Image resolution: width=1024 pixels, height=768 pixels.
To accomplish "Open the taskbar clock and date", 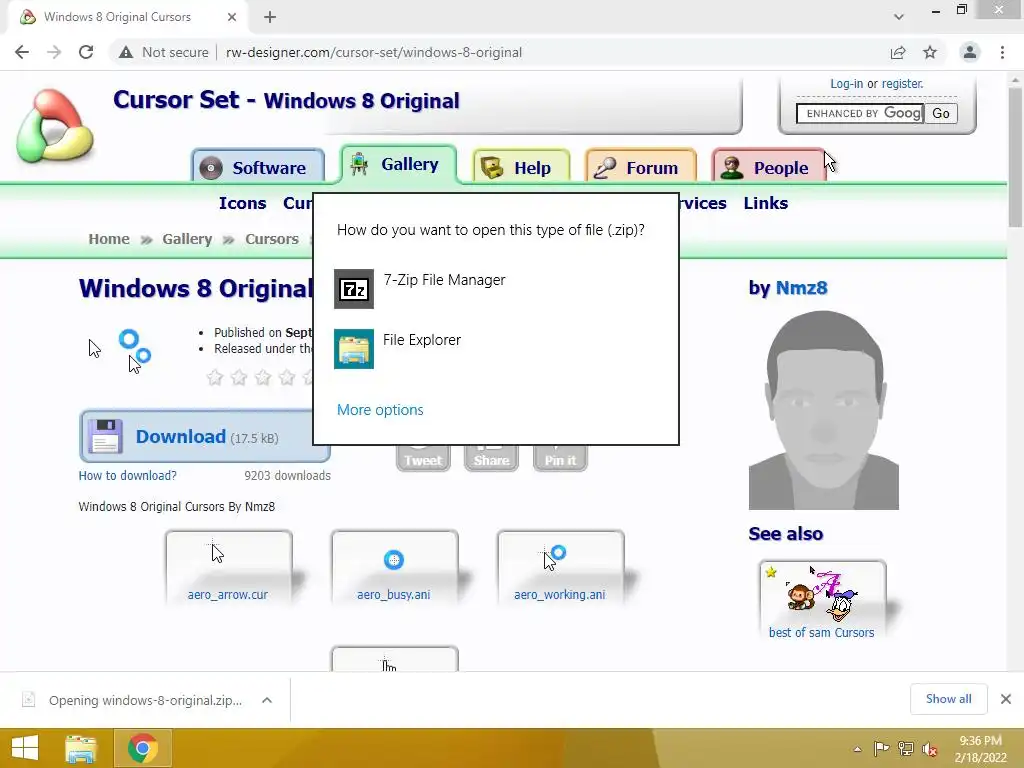I will point(980,749).
